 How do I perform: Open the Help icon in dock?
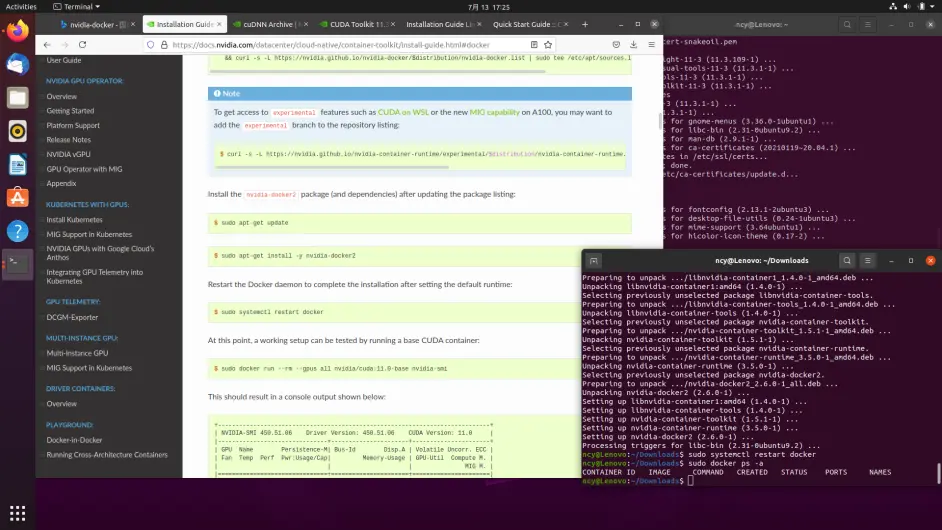(17, 231)
